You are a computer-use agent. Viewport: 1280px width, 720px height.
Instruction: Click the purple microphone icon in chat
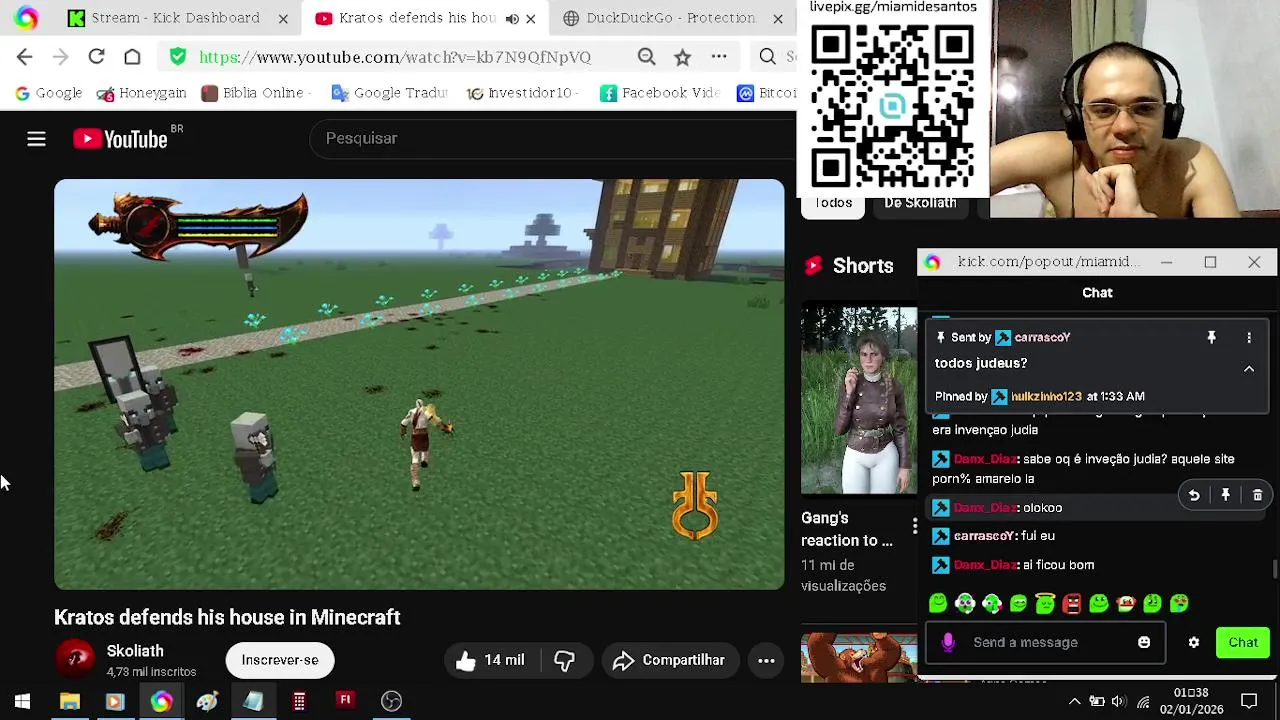click(948, 642)
